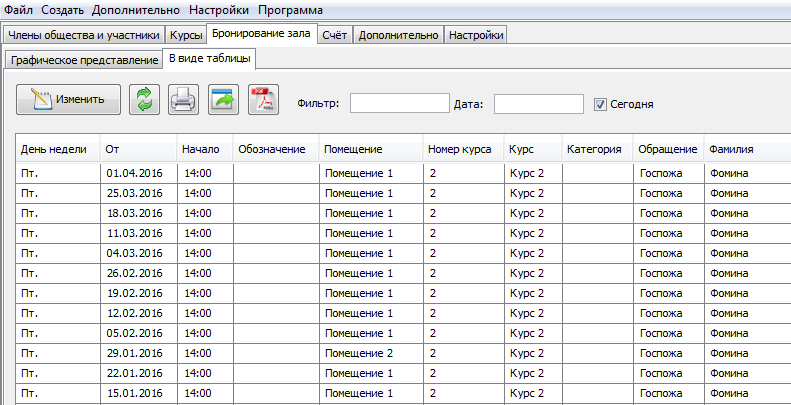
Task: Select the date cell 12.02.2016
Action: [139, 313]
